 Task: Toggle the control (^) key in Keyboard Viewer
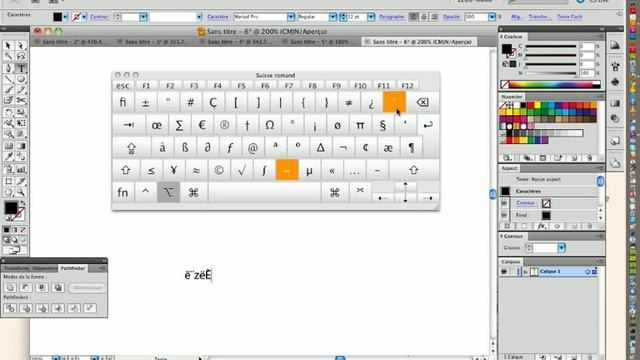coord(145,192)
